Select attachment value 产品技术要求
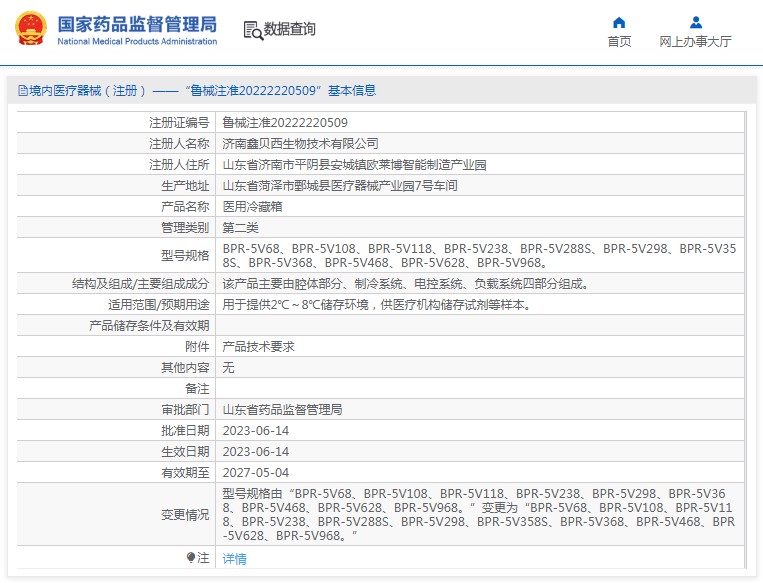This screenshot has height=583, width=763. (258, 346)
